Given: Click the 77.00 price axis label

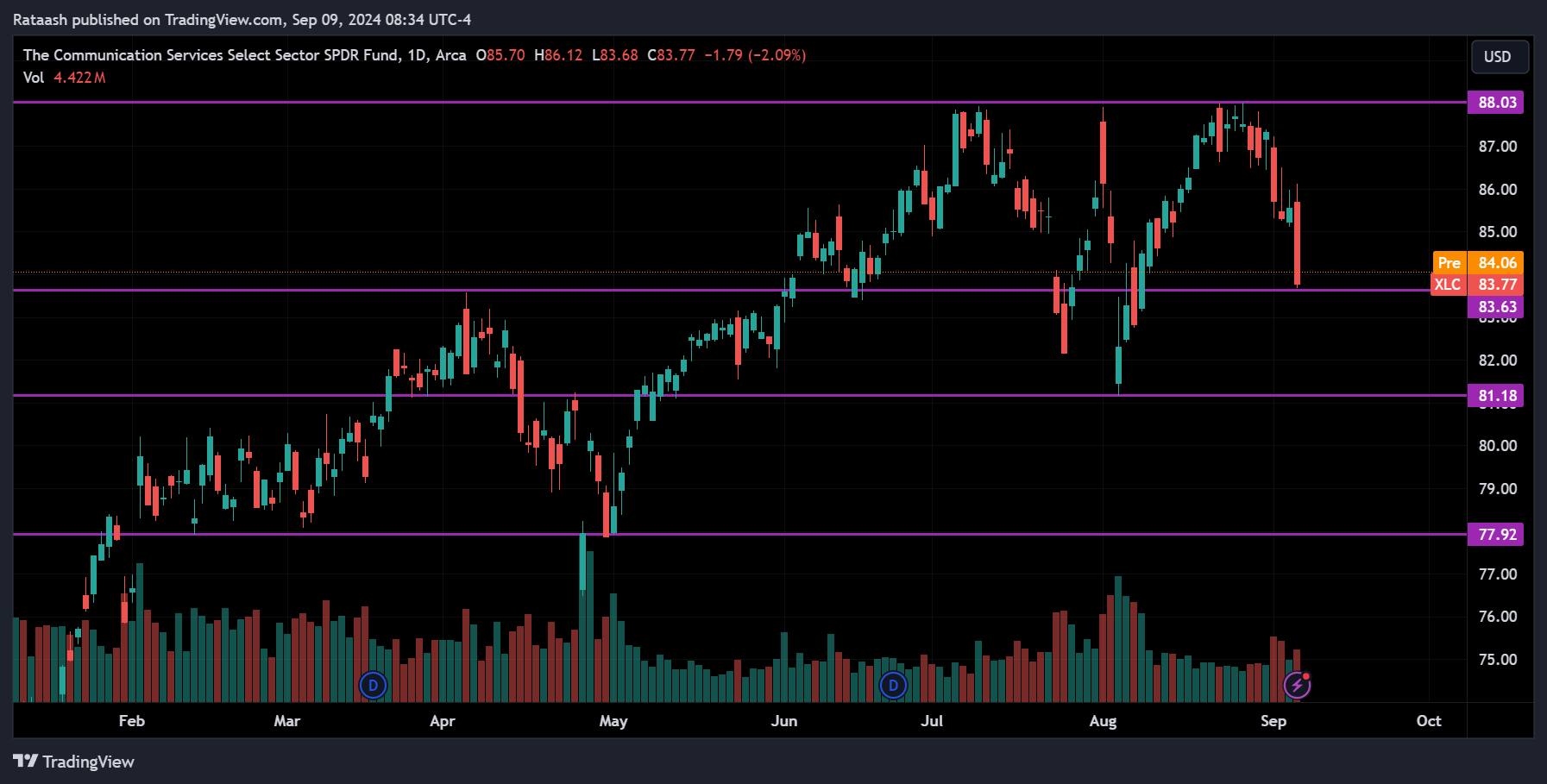Looking at the screenshot, I should point(1498,574).
